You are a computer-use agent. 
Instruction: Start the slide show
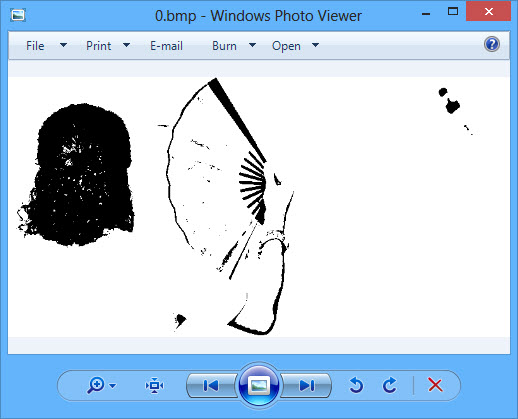click(259, 386)
